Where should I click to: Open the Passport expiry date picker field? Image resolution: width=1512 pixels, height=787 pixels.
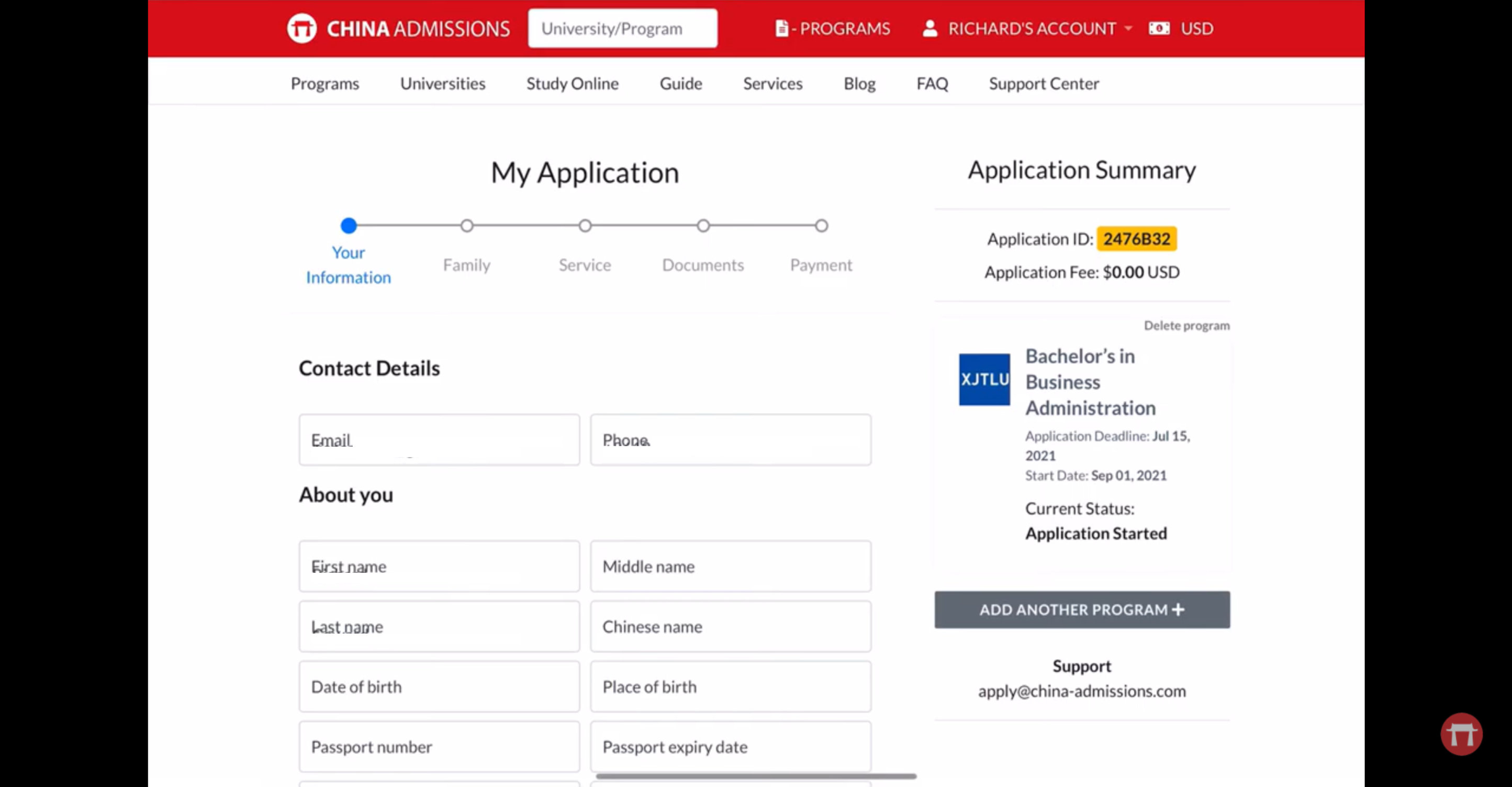pyautogui.click(x=730, y=747)
